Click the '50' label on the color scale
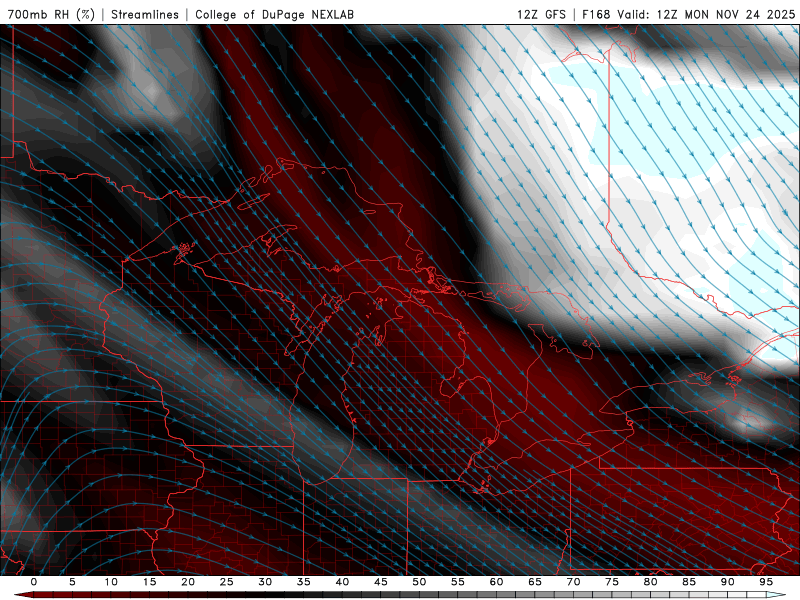The image size is (800, 600). point(419,582)
